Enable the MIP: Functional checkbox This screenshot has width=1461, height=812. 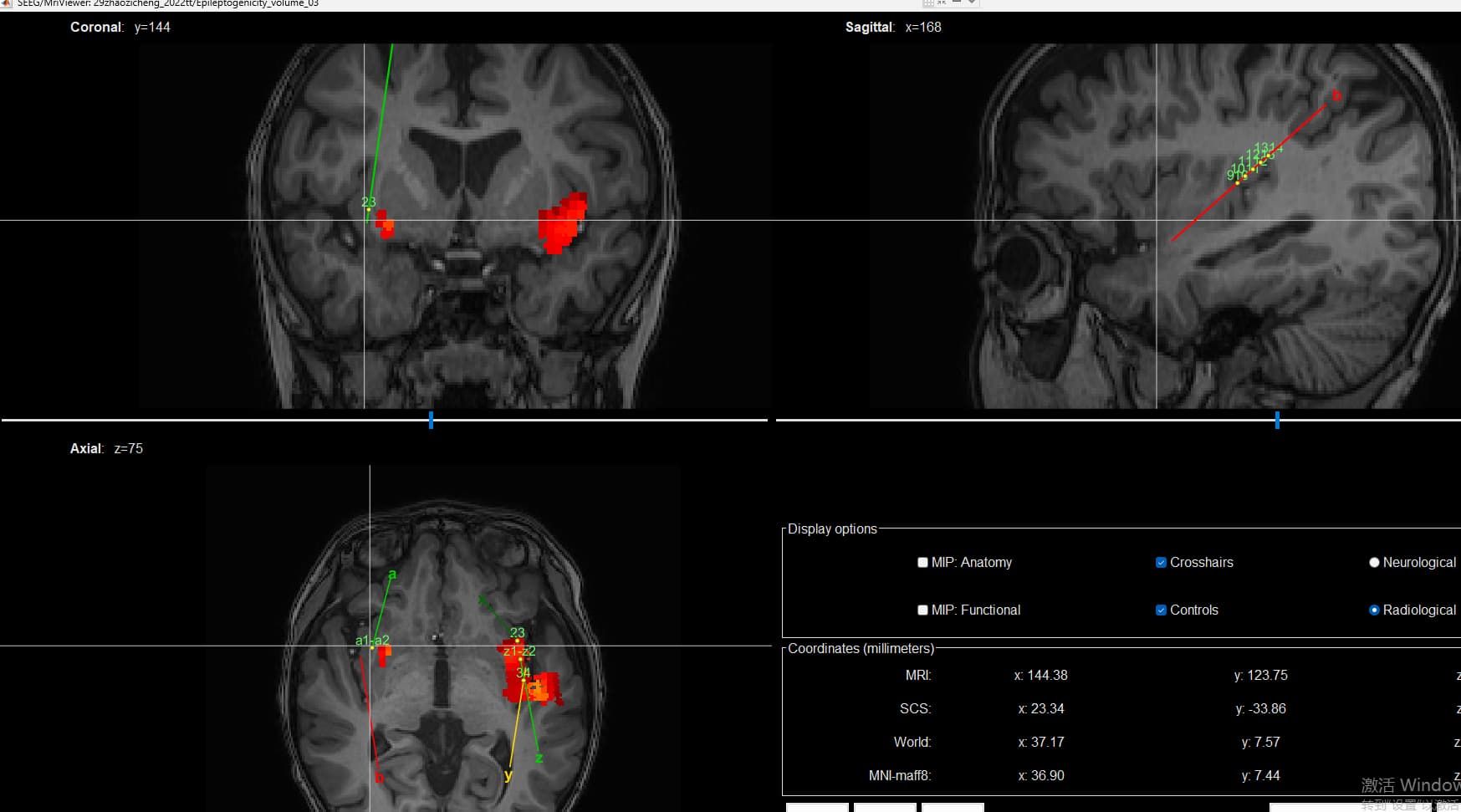(x=922, y=610)
